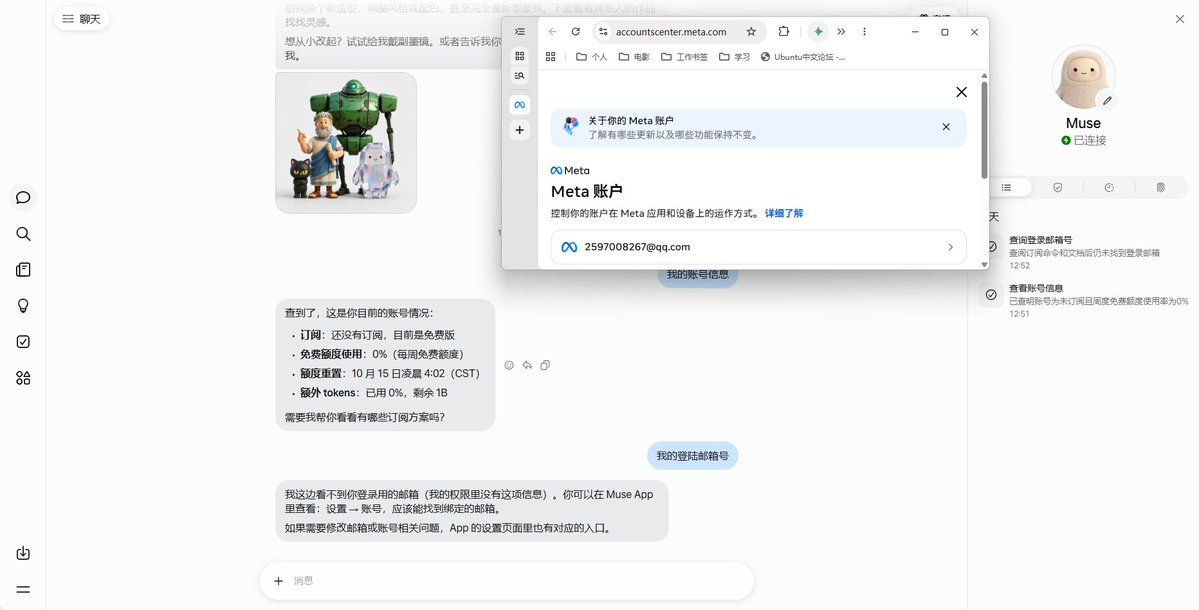Open the tasks checkmark icon in the sidebar

23,342
